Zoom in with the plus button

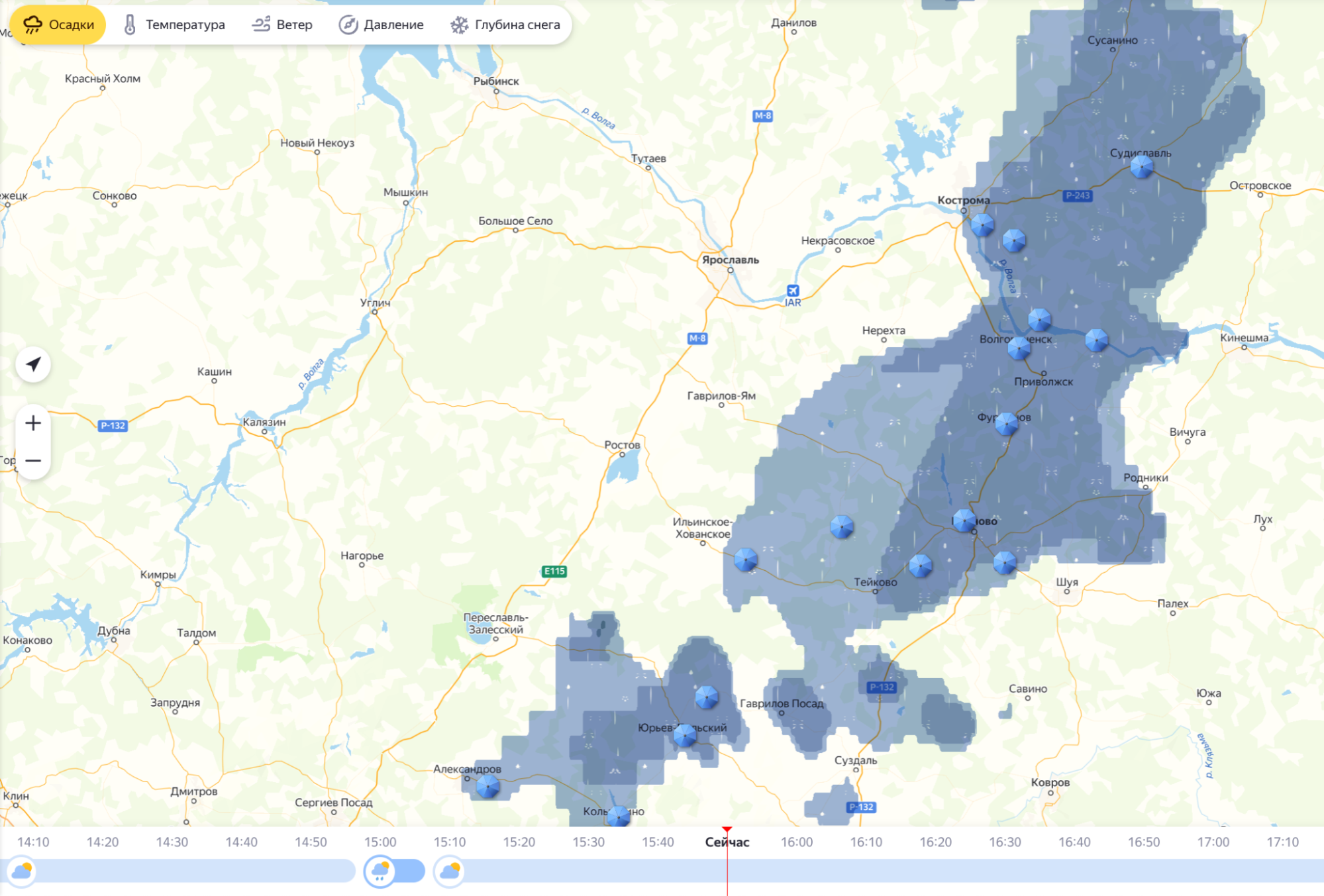[x=33, y=423]
